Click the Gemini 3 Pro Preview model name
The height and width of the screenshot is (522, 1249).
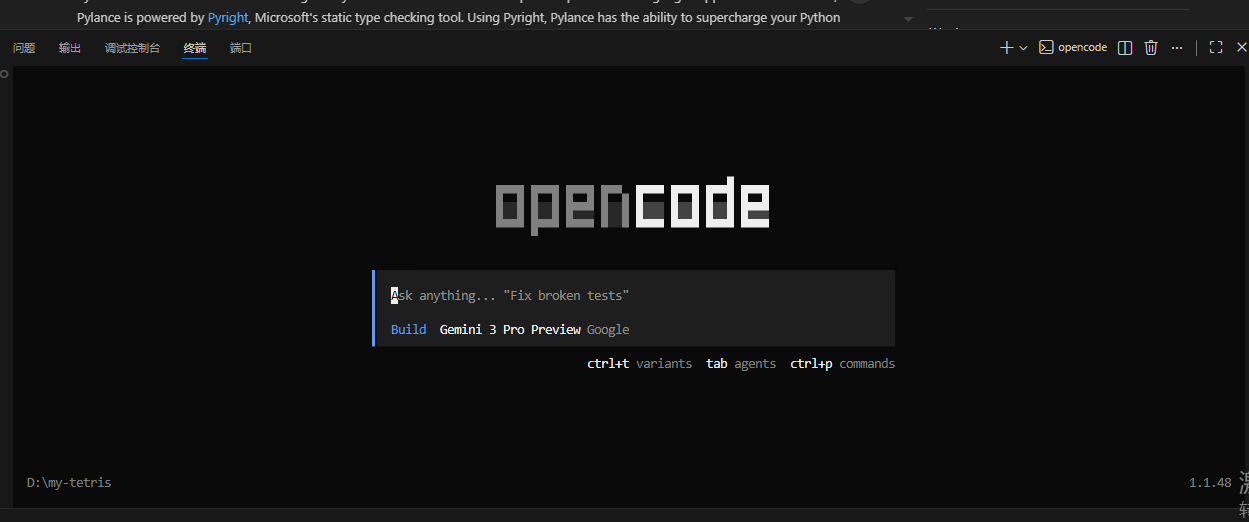[x=510, y=329]
